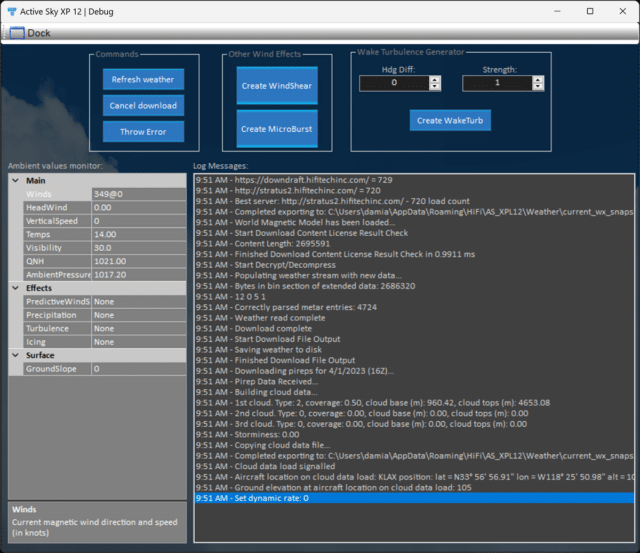Image resolution: width=640 pixels, height=553 pixels.
Task: Trigger Create MicroBurst
Action: click(x=276, y=129)
